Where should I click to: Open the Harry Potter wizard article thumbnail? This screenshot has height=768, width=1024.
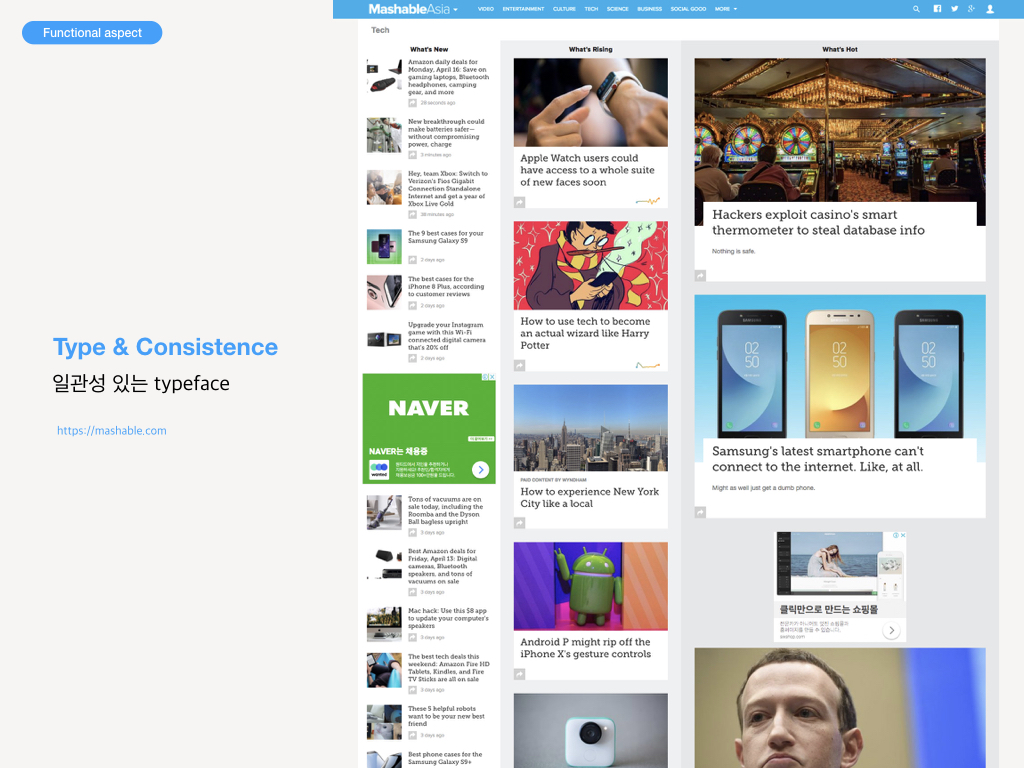[590, 265]
